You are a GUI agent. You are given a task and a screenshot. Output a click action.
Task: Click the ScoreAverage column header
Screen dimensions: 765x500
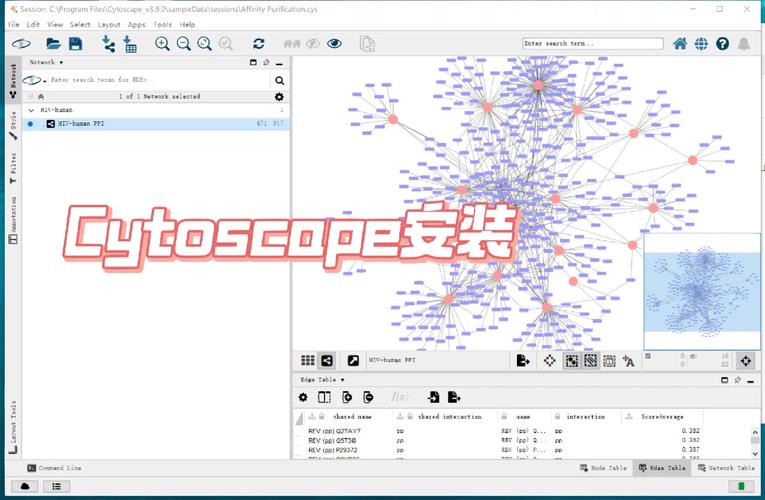[x=662, y=417]
